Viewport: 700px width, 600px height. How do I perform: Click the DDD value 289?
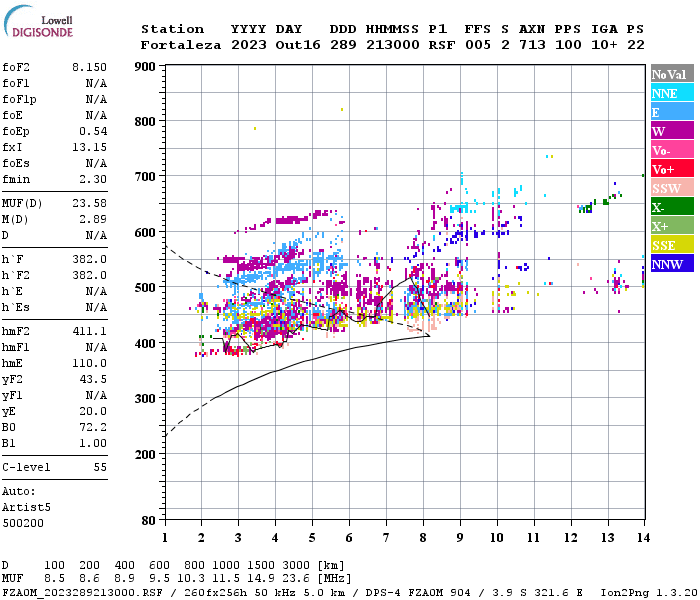343,45
